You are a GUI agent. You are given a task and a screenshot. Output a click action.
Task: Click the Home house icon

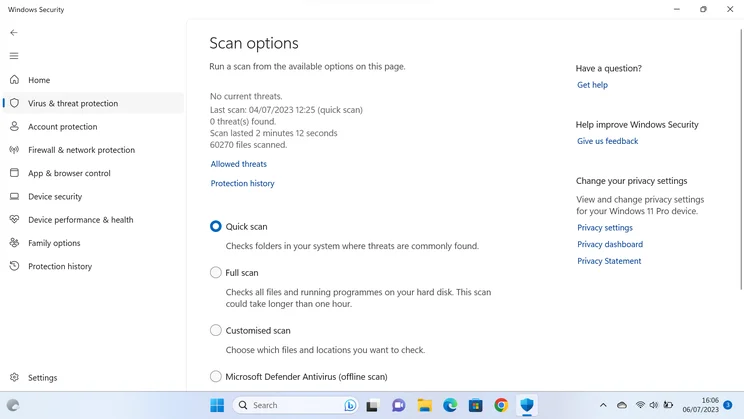(x=14, y=80)
